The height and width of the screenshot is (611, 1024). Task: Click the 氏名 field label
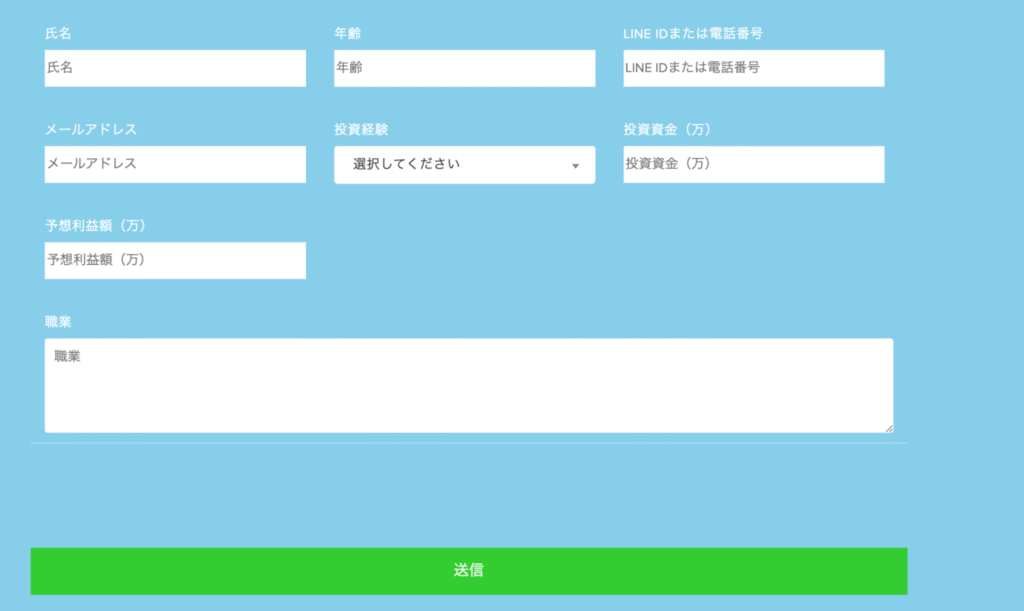point(52,33)
